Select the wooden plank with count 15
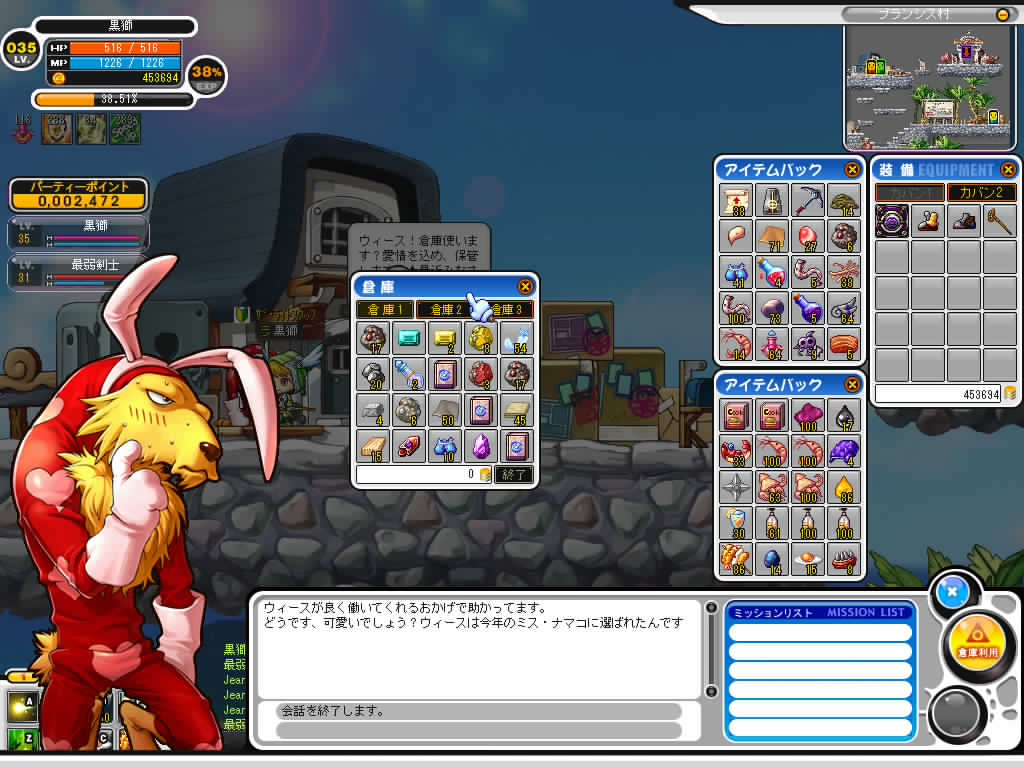1024x768 pixels. coord(373,447)
